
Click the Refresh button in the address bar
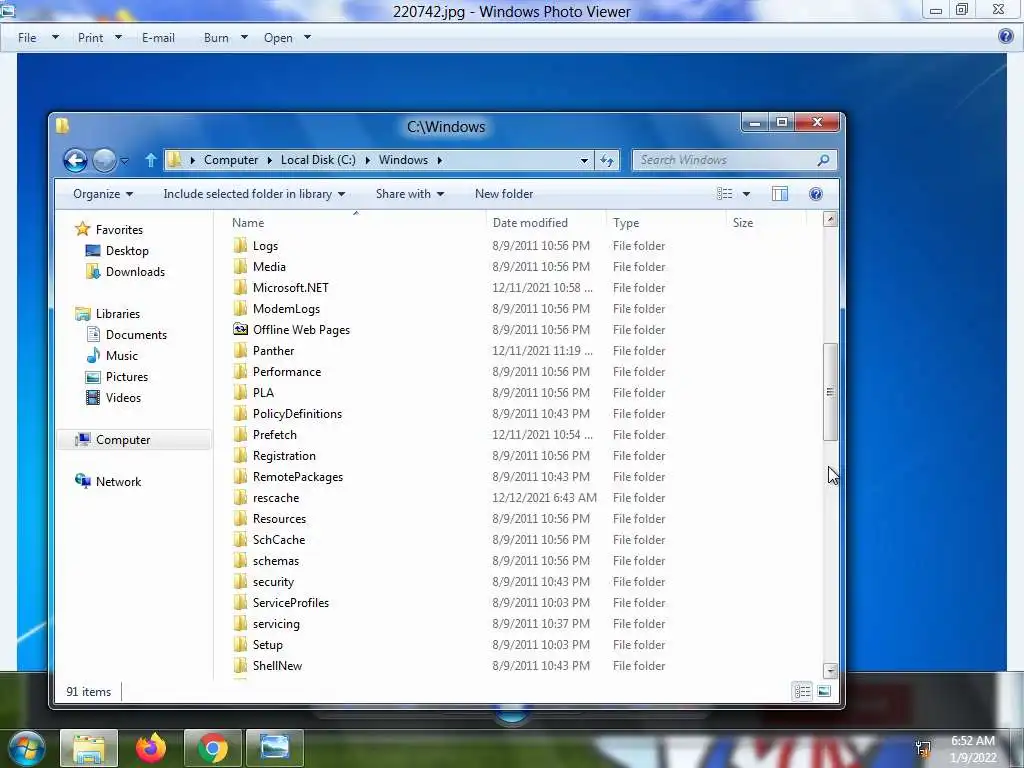607,160
